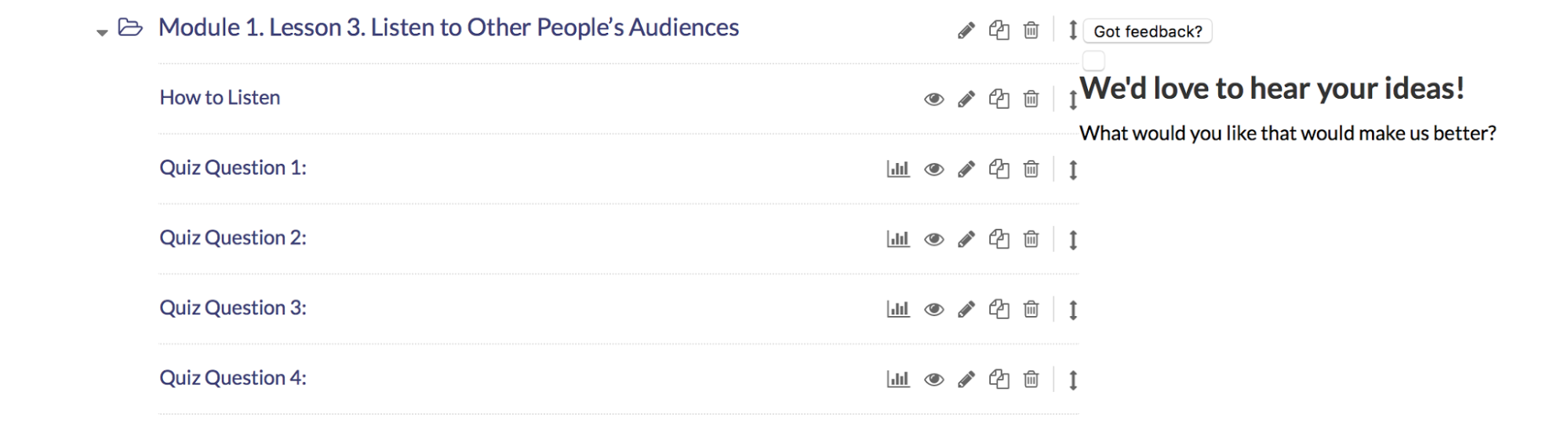This screenshot has width=1568, height=425.
Task: Toggle visibility eye for Quiz Question 1
Action: (933, 169)
